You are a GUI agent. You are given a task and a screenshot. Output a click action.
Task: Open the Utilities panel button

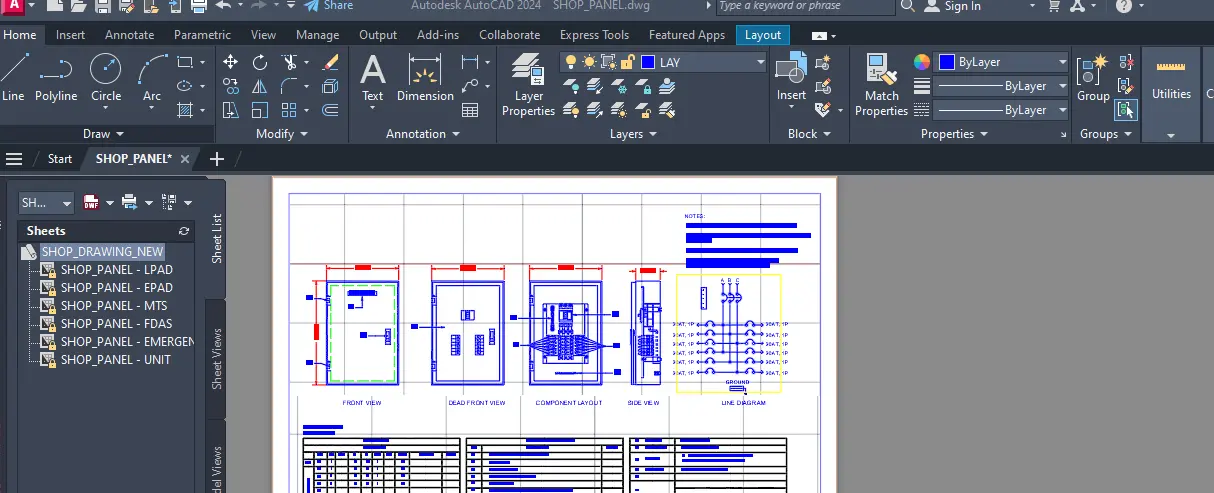pyautogui.click(x=1171, y=95)
